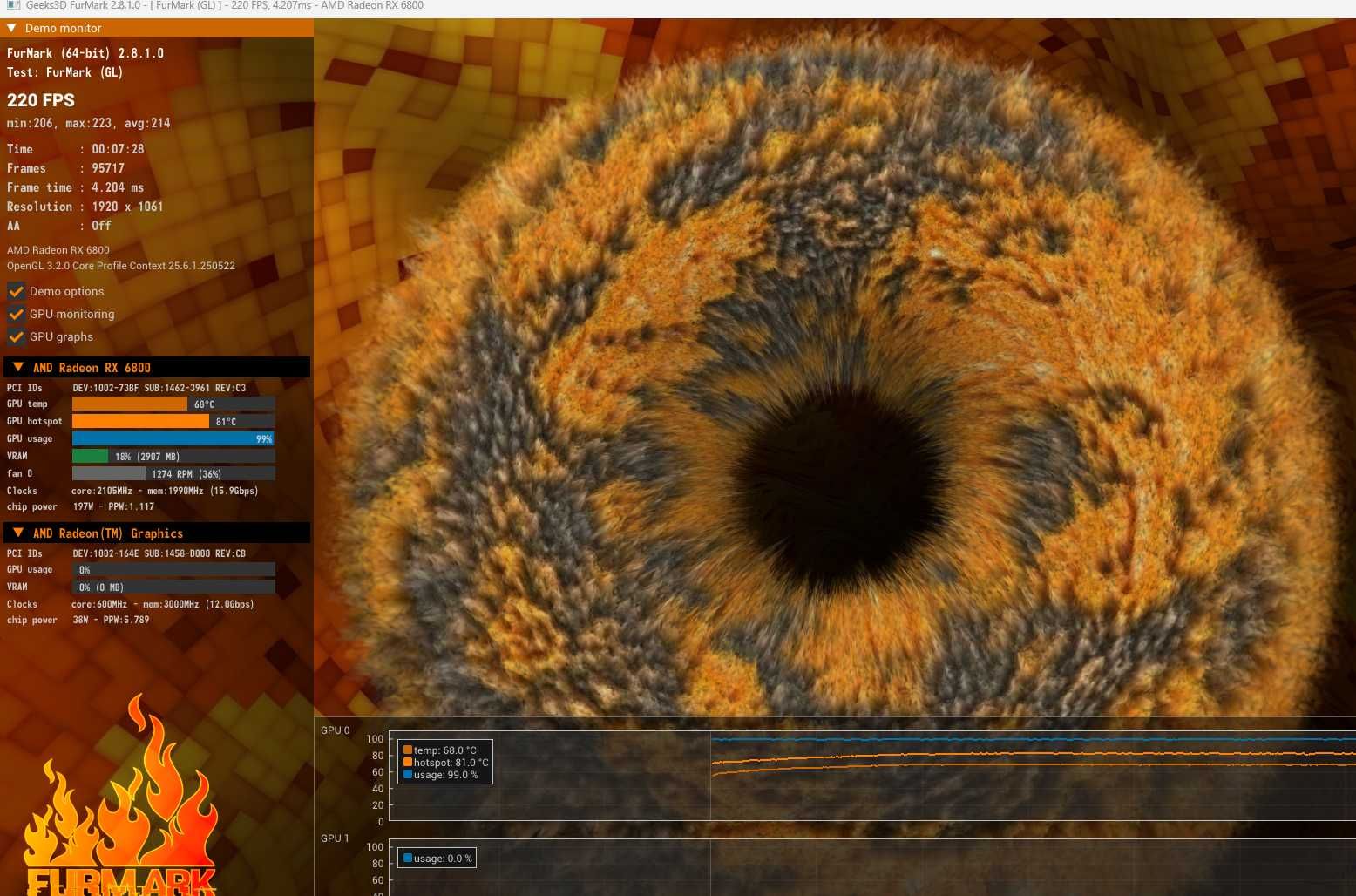The image size is (1356, 896).
Task: Click the GPU hotspot 81°C bar
Action: coord(173,421)
